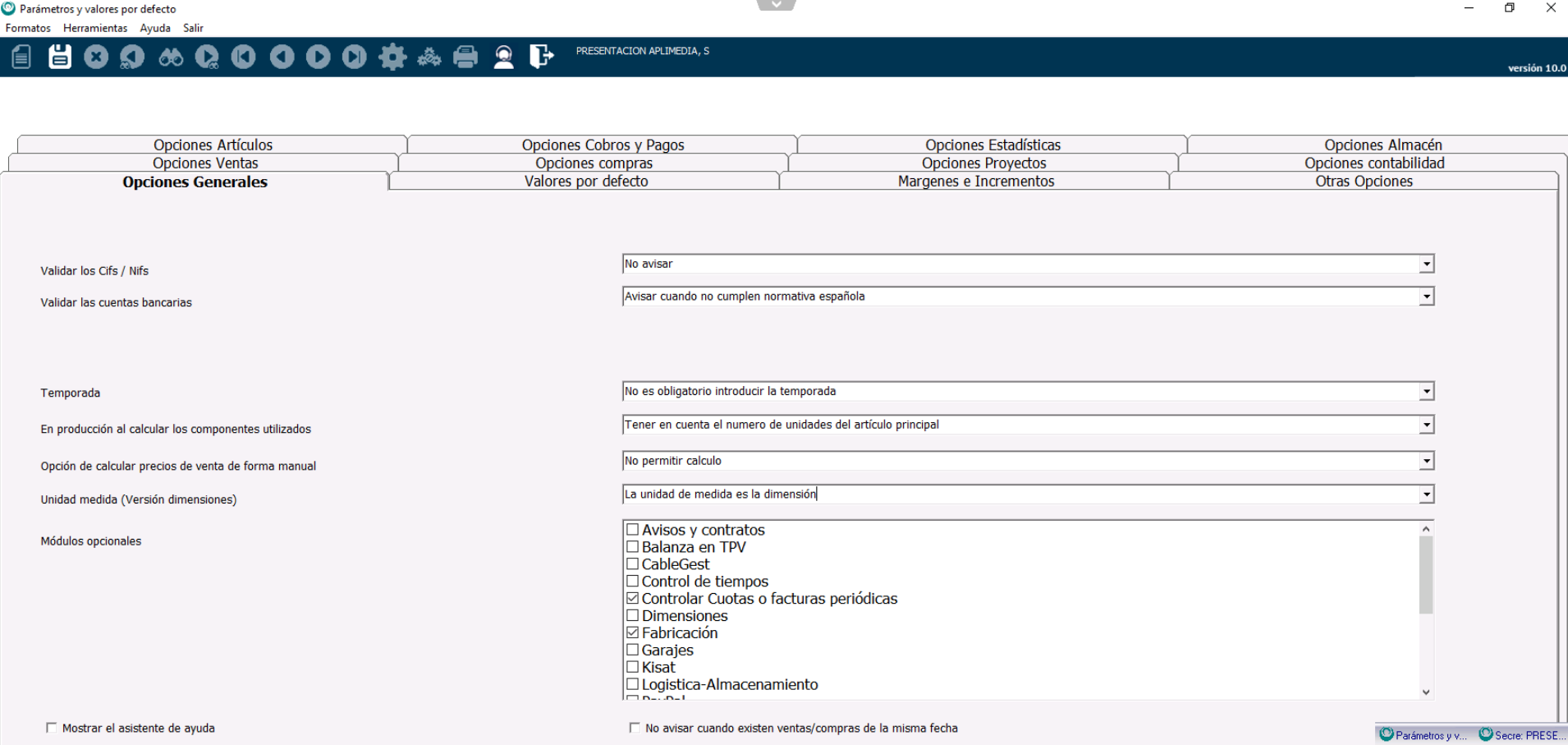Expand the Validar los Cifs / Nifs dropdown
The width and height of the screenshot is (1568, 745).
[1426, 264]
